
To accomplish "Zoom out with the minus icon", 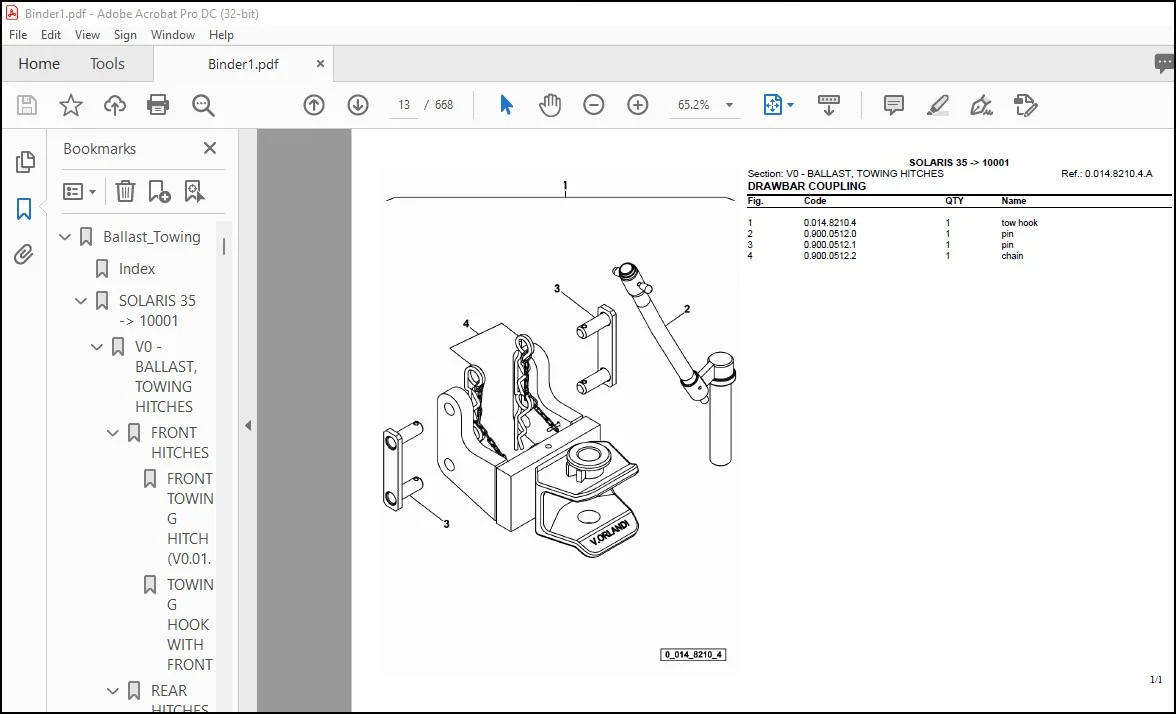I will [594, 105].
